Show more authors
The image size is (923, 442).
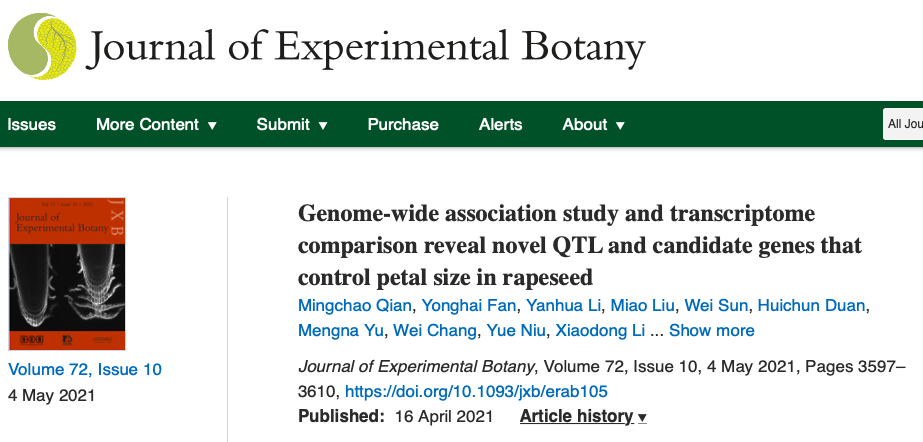tap(711, 330)
